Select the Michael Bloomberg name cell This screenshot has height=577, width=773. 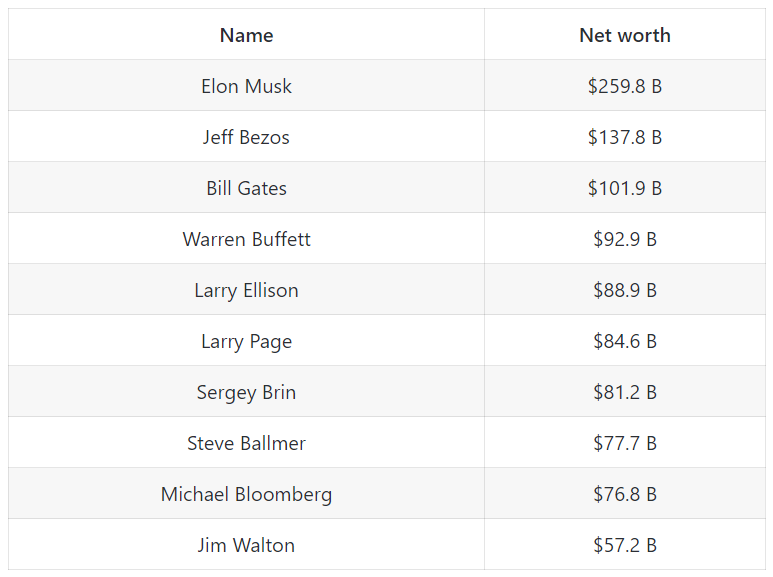click(246, 494)
